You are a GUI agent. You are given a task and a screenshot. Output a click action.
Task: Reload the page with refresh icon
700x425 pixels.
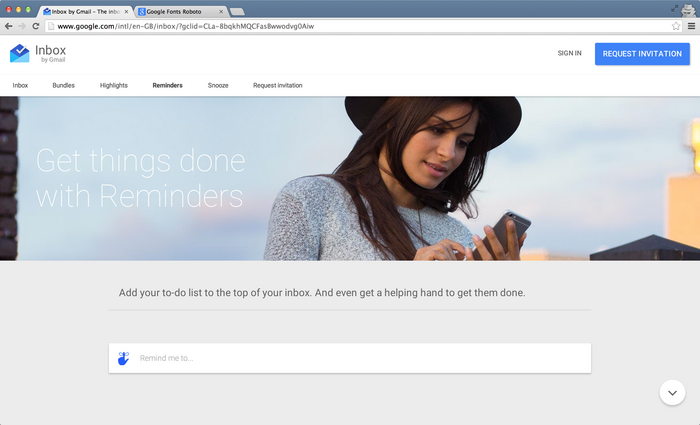[36, 26]
